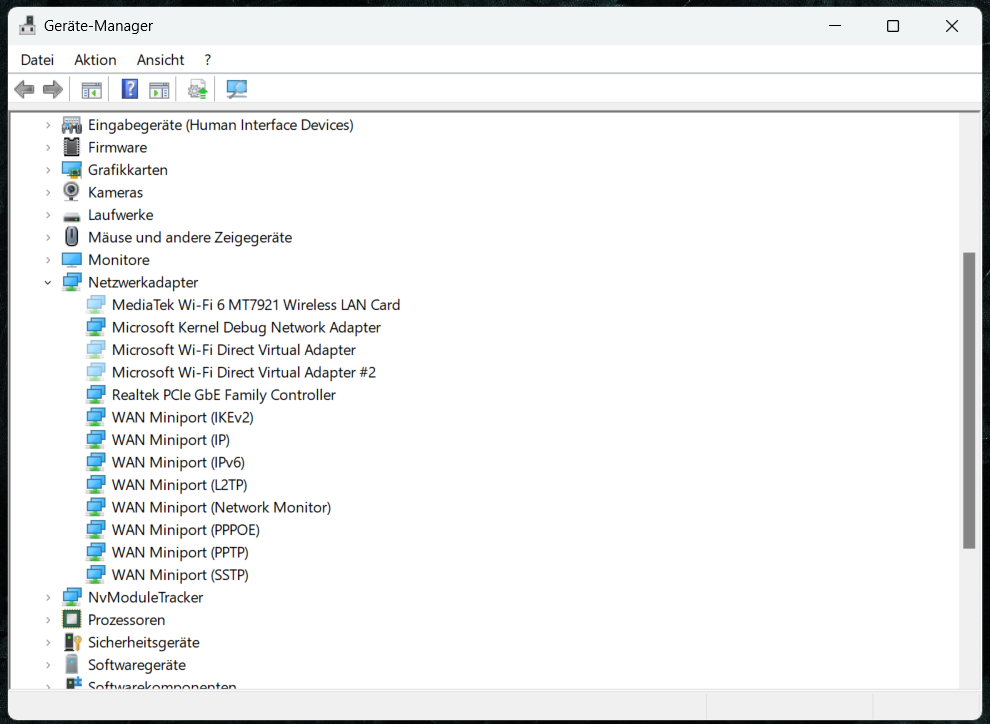Click the Microsoft Kernel Debug adapter icon

(x=95, y=327)
